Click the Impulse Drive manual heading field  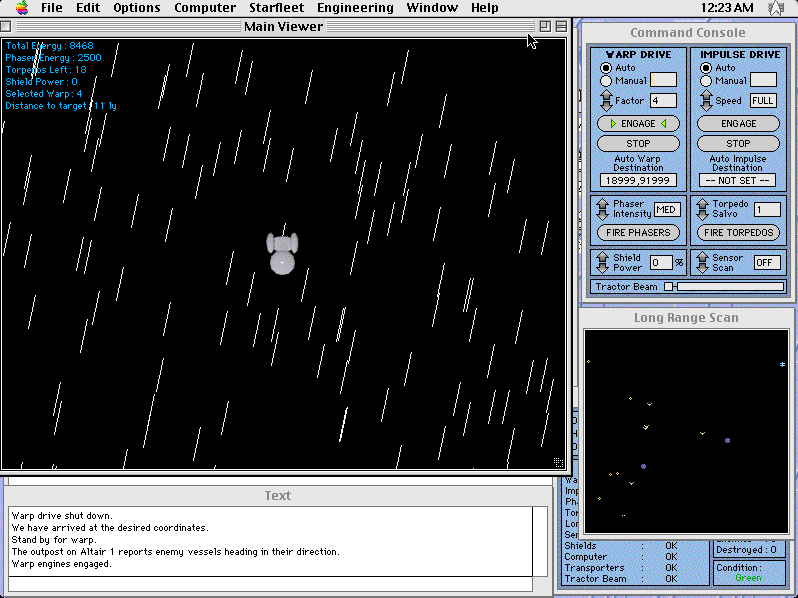pos(763,80)
